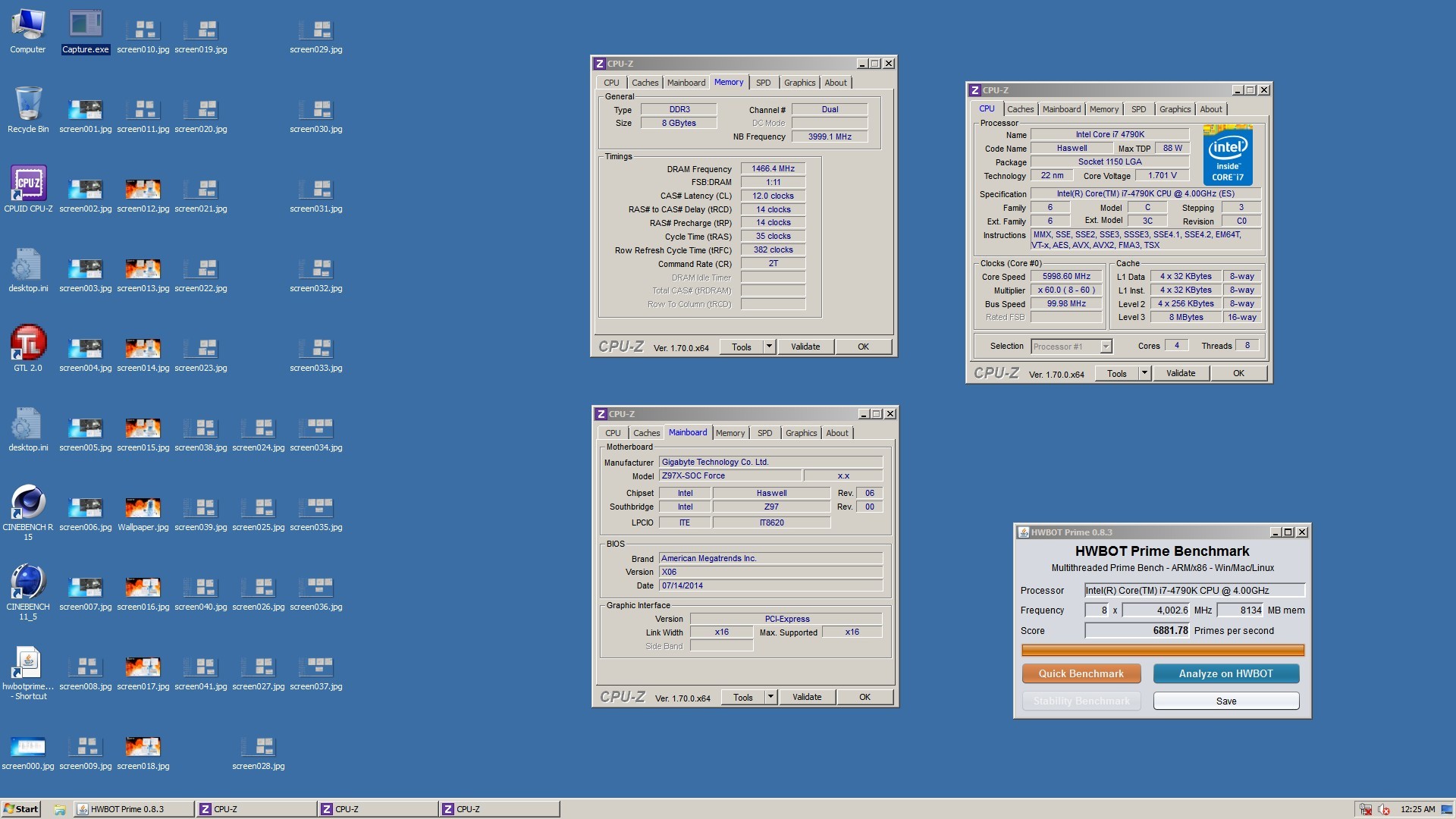Select the screen037.jpg file icon
The width and height of the screenshot is (1456, 819).
tap(316, 673)
